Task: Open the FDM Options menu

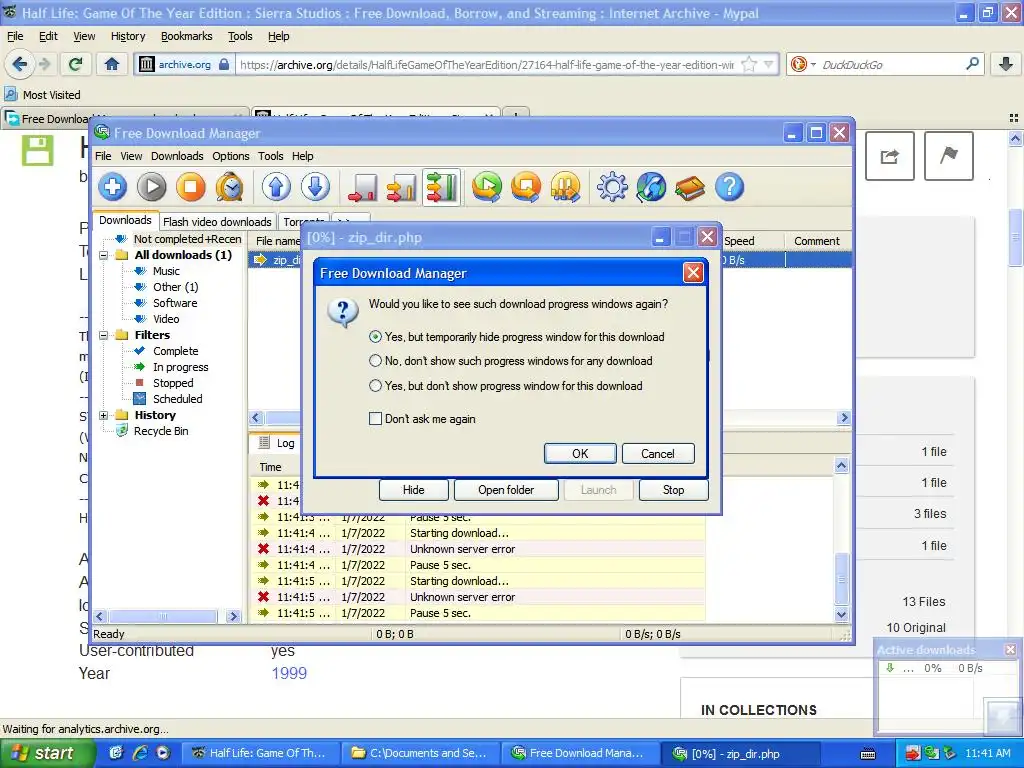Action: tap(231, 156)
